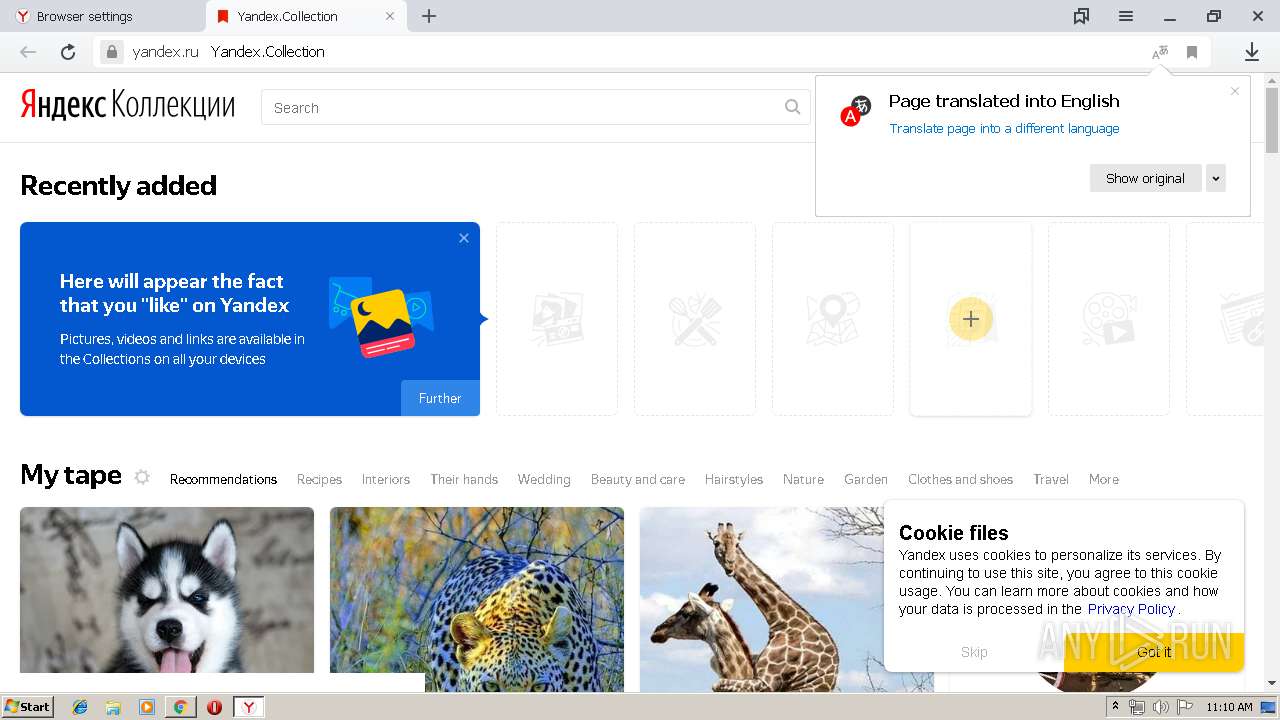This screenshot has height=720, width=1280.
Task: Select Beauty and care feed category
Action: [x=638, y=479]
